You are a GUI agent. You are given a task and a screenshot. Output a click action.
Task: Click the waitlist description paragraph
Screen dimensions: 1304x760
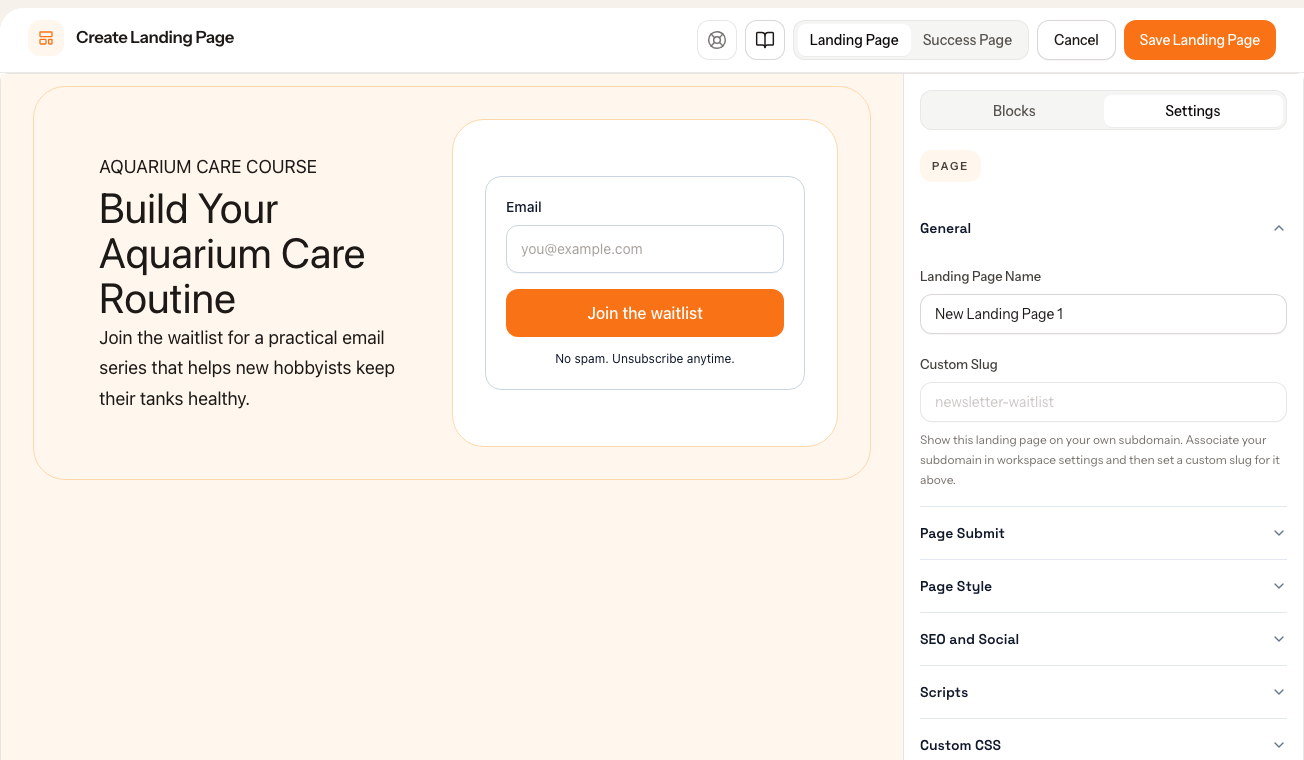click(248, 368)
